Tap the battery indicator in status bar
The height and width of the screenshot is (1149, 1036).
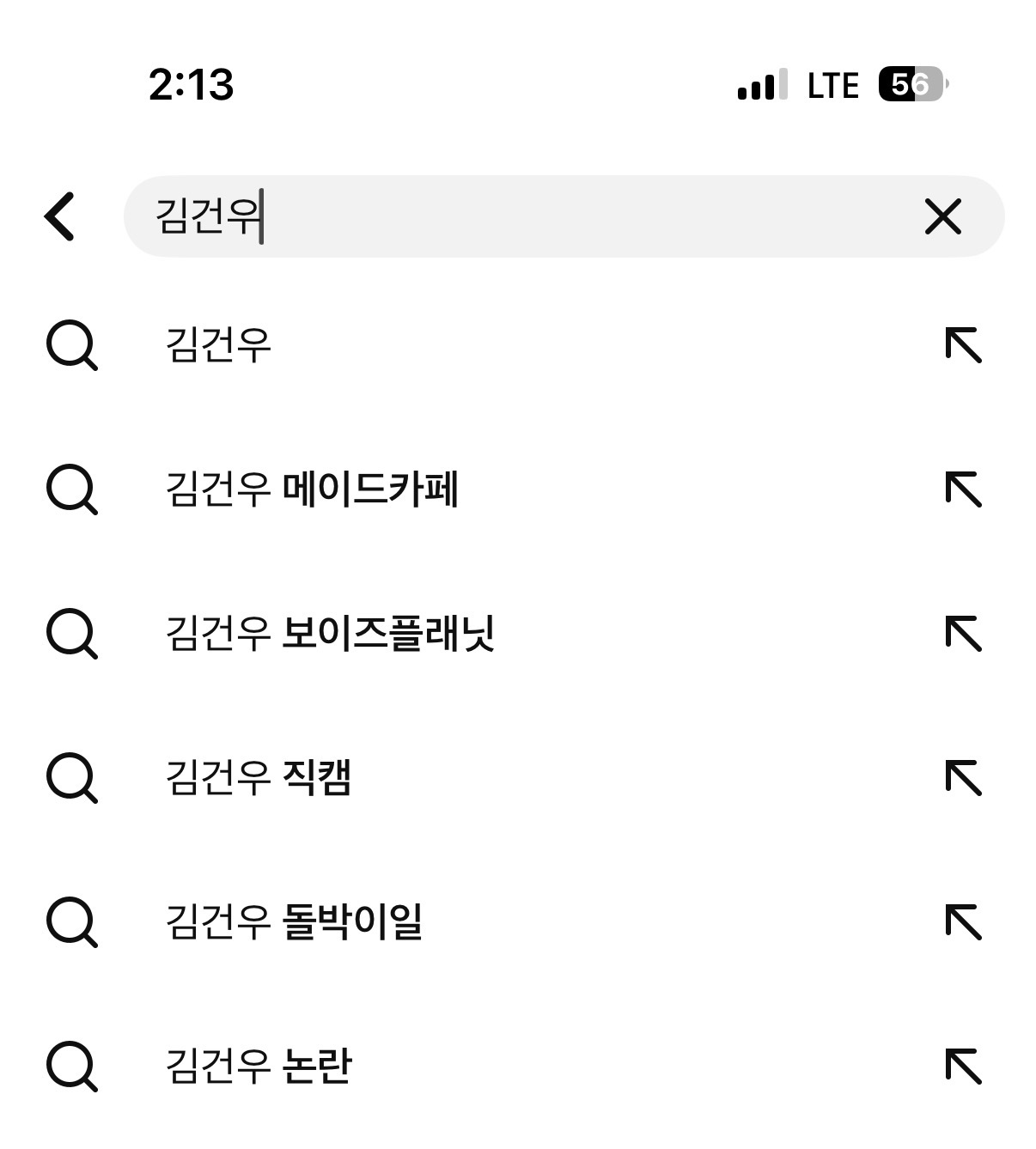pyautogui.click(x=912, y=84)
